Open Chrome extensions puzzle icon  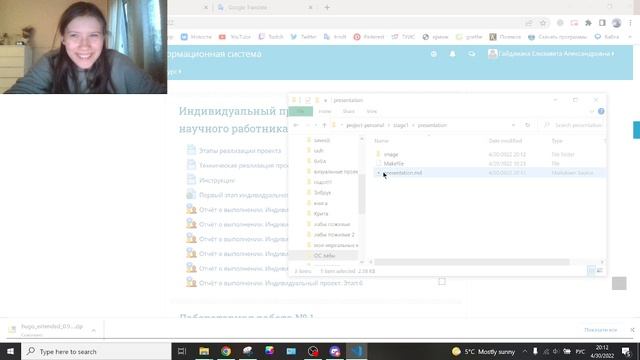[588, 23]
